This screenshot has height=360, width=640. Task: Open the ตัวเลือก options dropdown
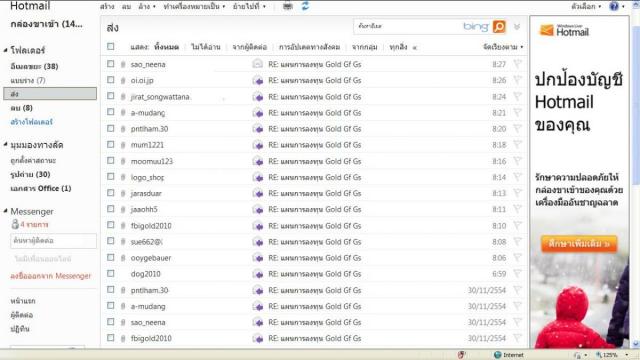586,7
